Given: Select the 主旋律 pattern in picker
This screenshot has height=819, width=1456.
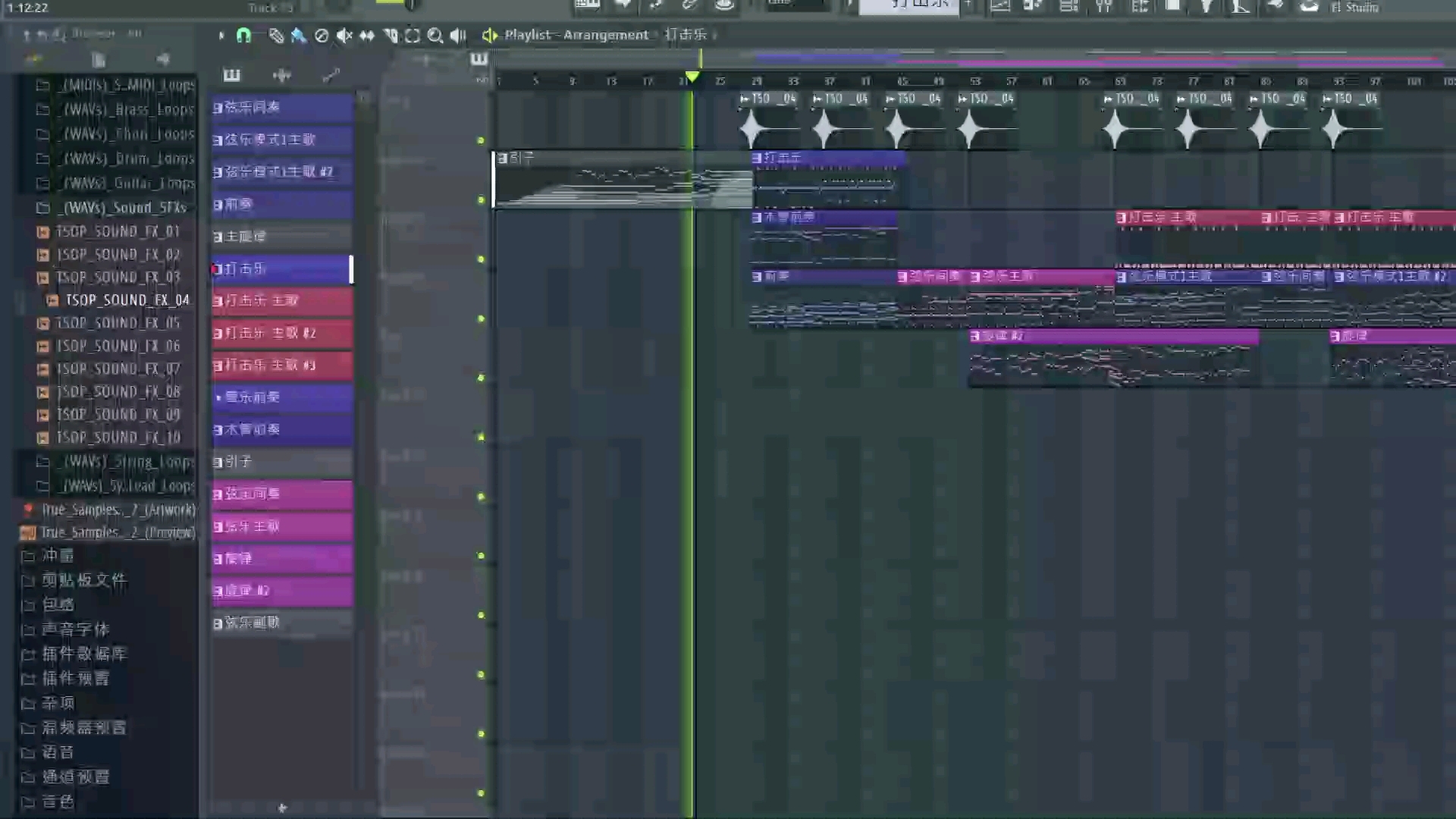Looking at the screenshot, I should point(281,237).
